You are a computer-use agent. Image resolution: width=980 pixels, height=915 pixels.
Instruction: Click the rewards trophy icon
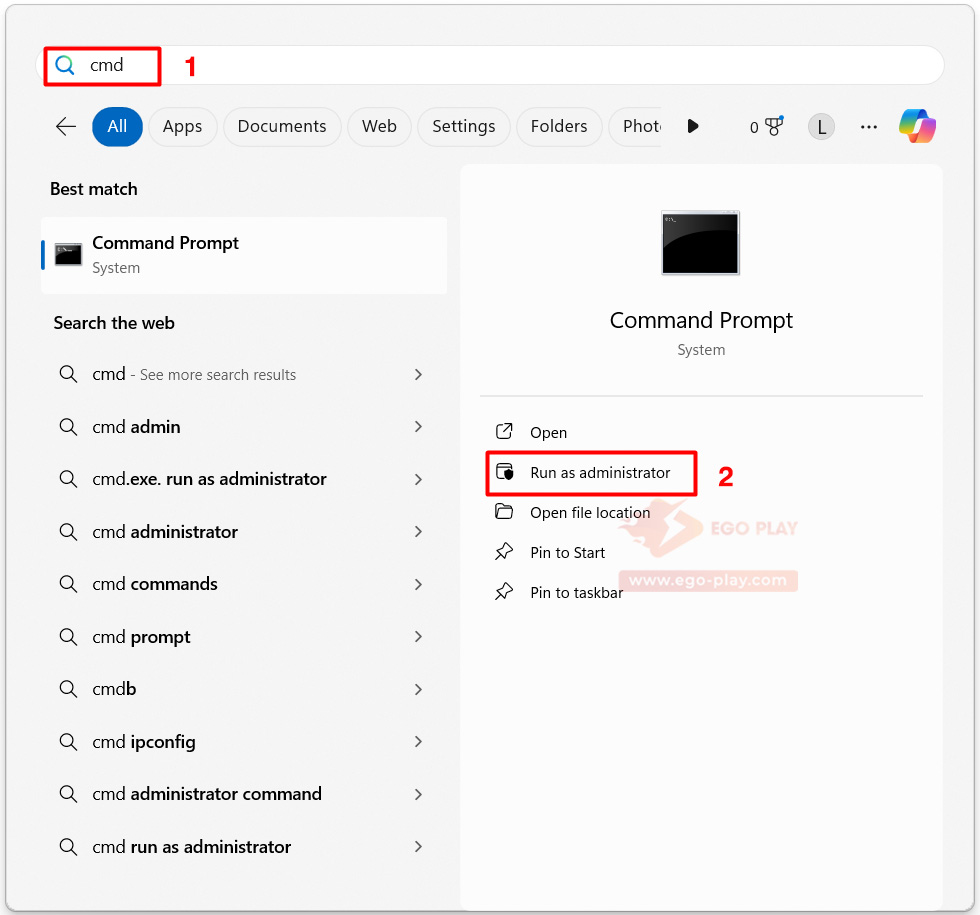[774, 126]
